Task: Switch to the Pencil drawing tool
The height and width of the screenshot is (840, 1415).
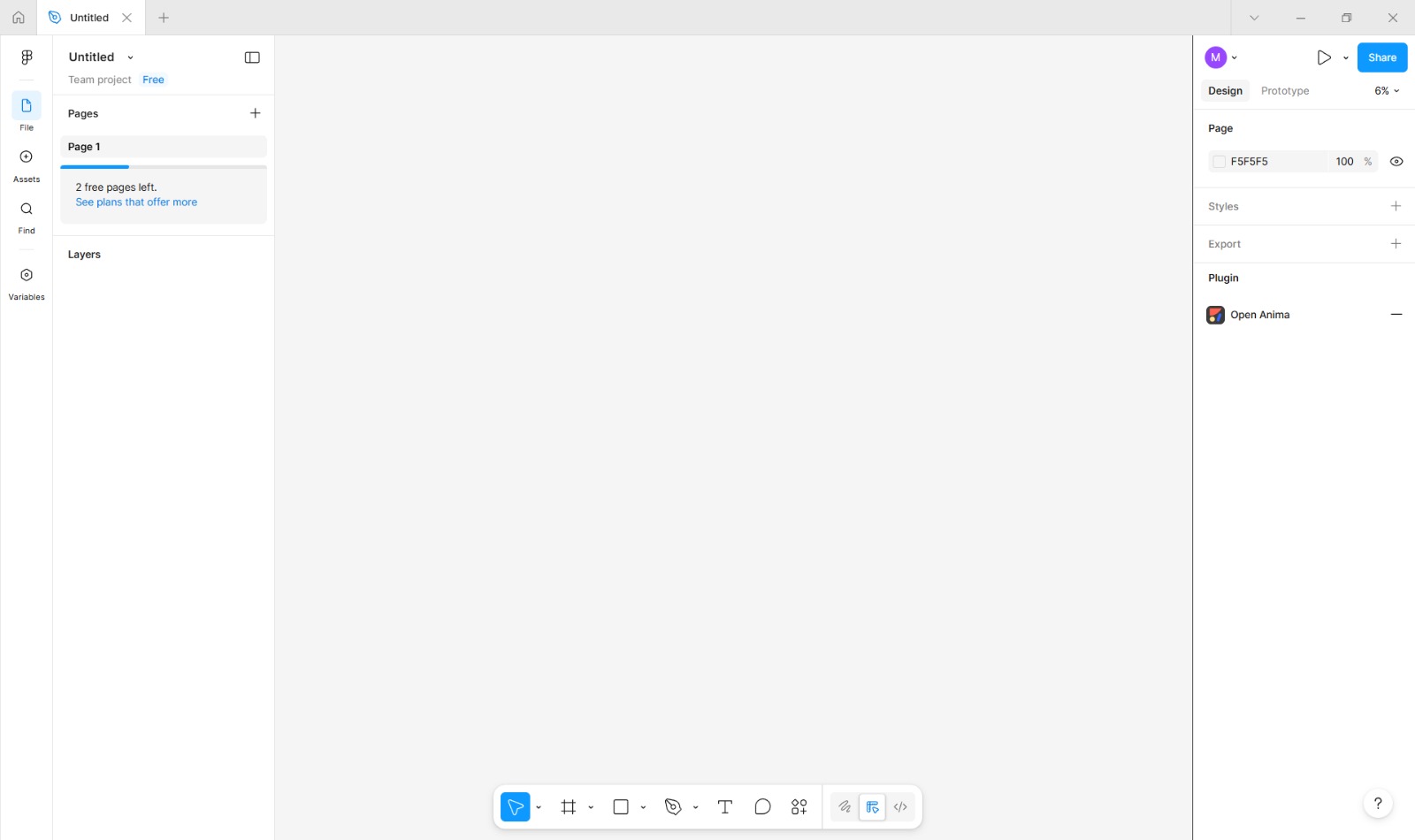Action: 844,806
